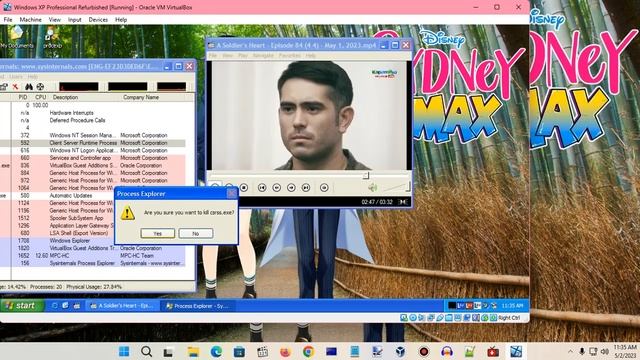Open VirtualBox Input menu
Viewport: 640px width, 360px height.
(x=75, y=20)
